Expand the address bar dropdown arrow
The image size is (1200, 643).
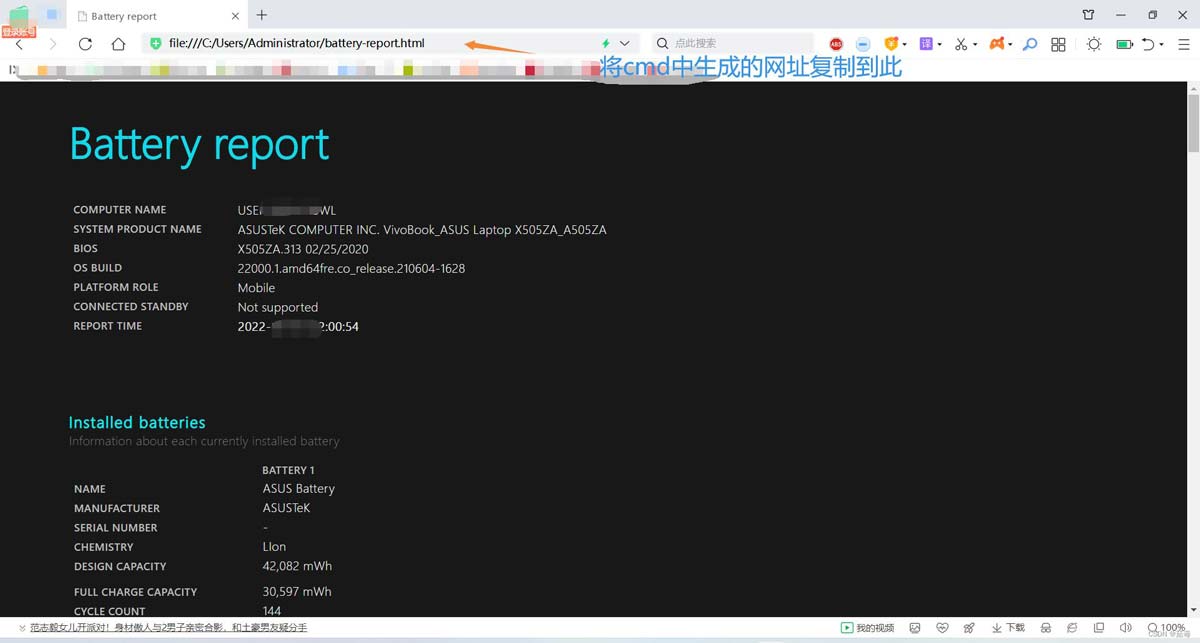(625, 44)
